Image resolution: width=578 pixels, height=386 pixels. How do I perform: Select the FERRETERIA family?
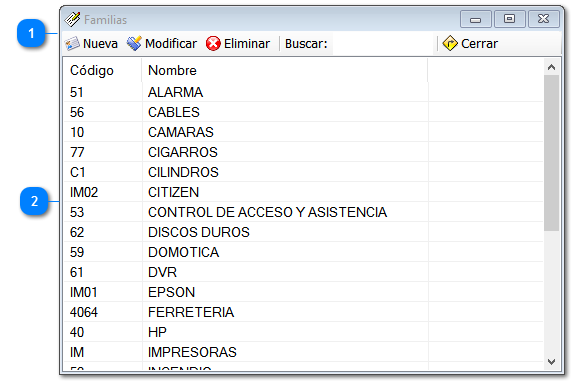(303, 312)
